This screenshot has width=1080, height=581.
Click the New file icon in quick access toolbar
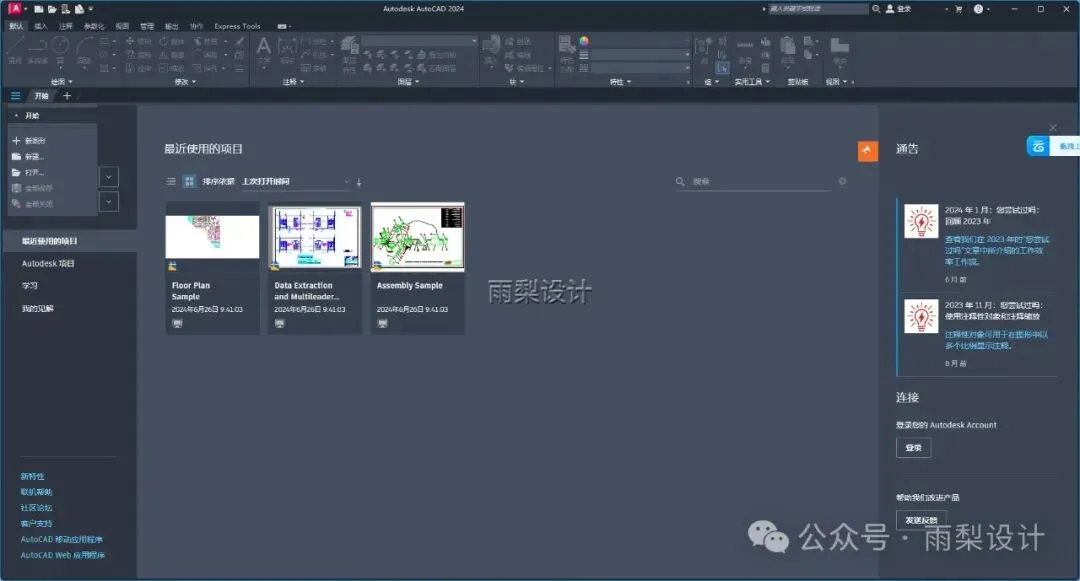pos(39,9)
